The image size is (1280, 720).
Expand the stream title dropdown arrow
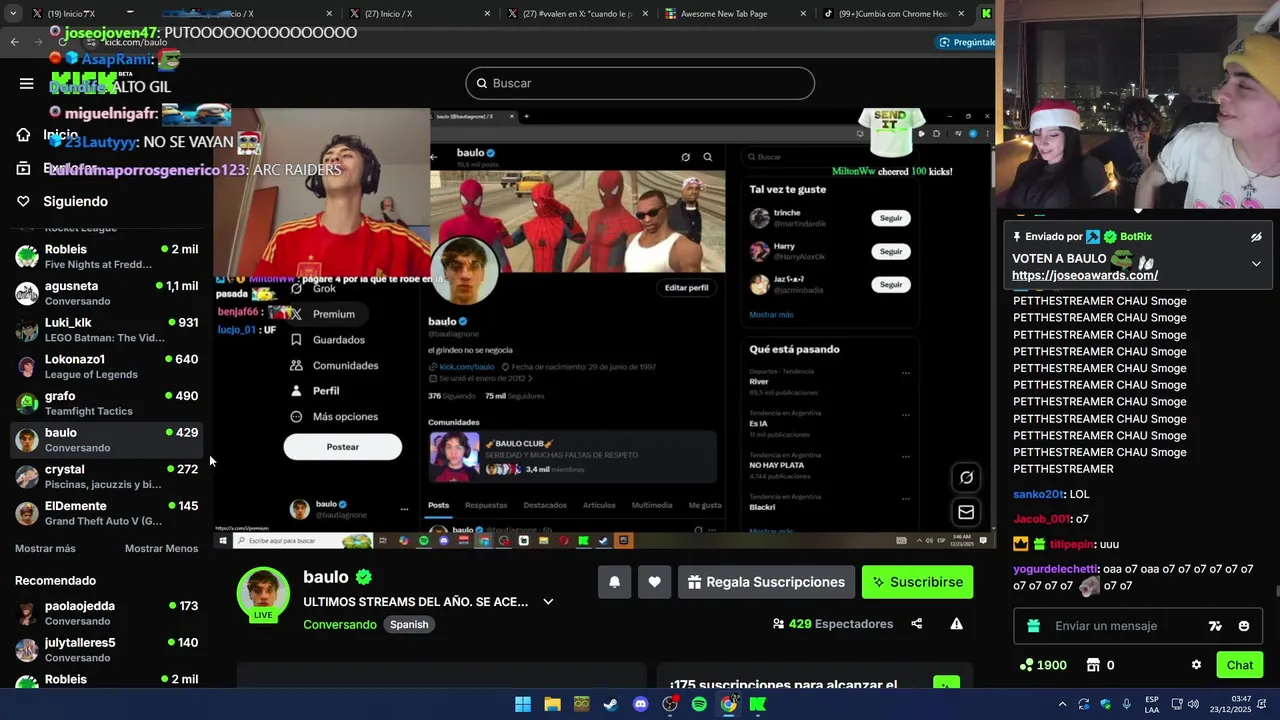548,602
